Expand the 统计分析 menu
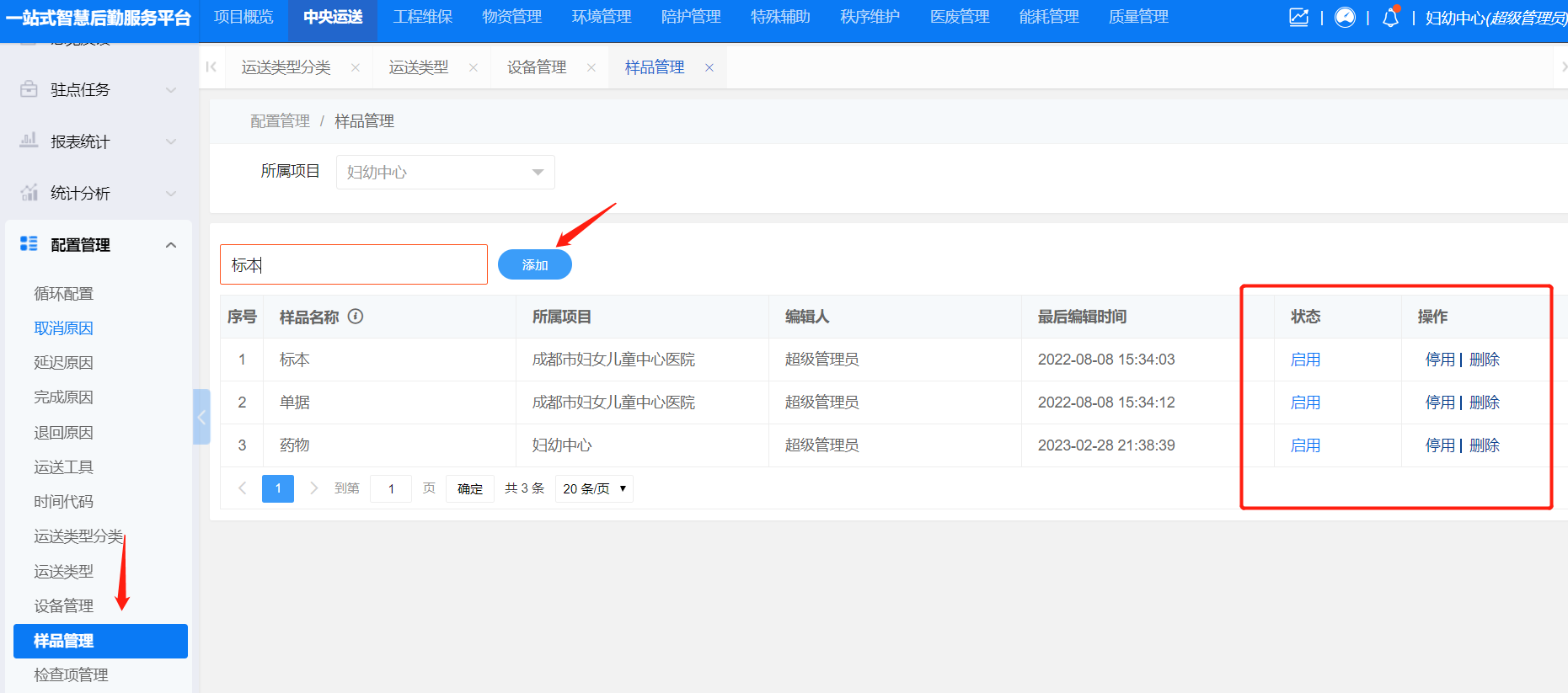Viewport: 1568px width, 693px height. click(171, 194)
